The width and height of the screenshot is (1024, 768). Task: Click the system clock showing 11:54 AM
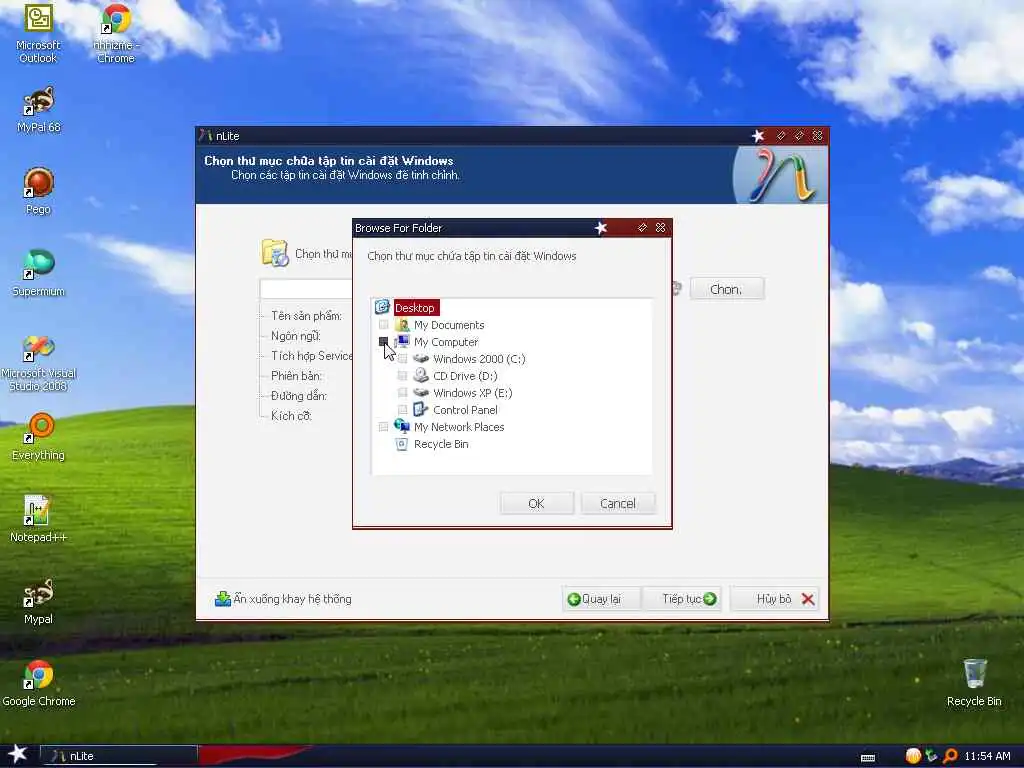coord(987,756)
